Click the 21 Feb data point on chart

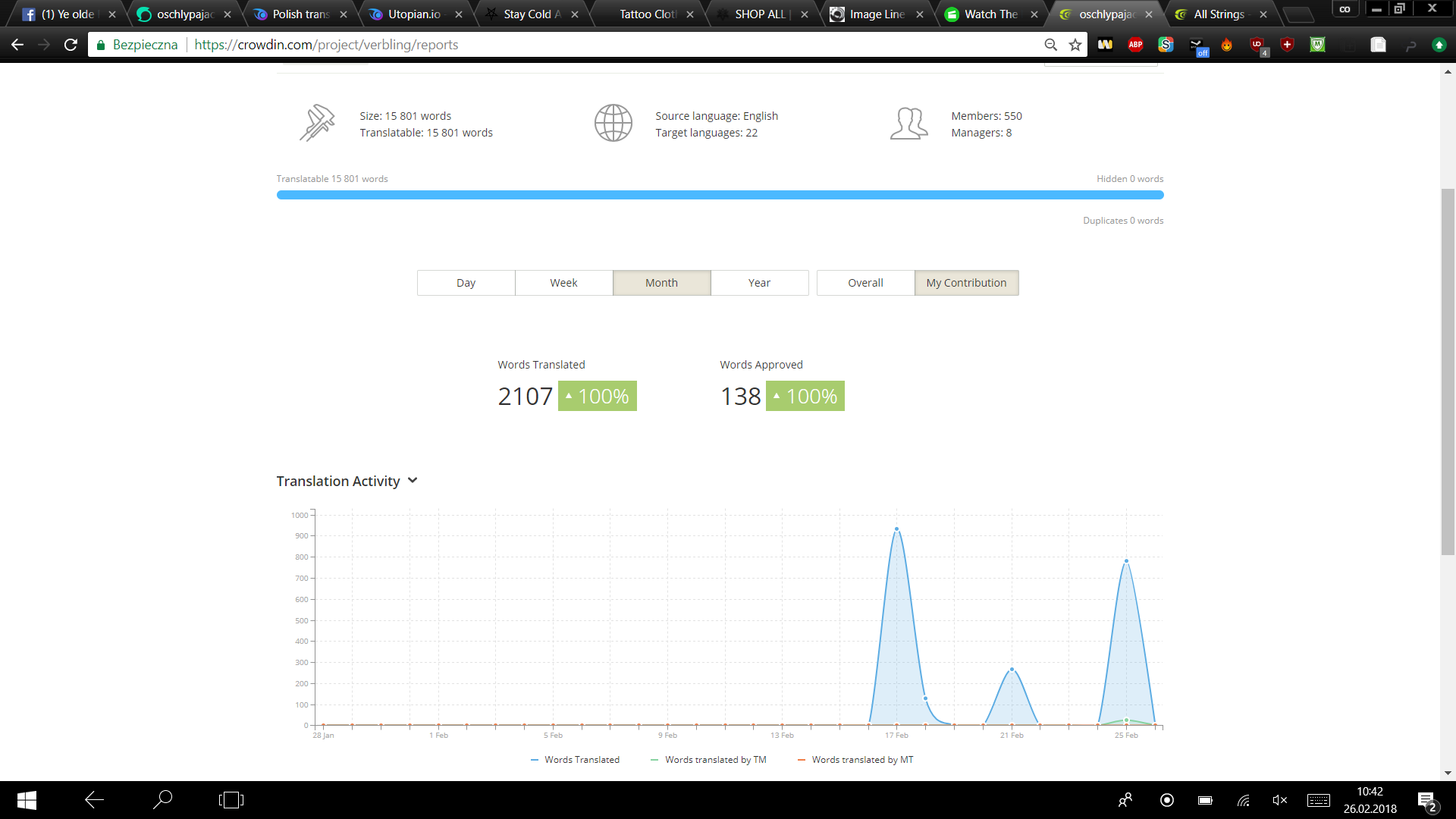point(1012,670)
